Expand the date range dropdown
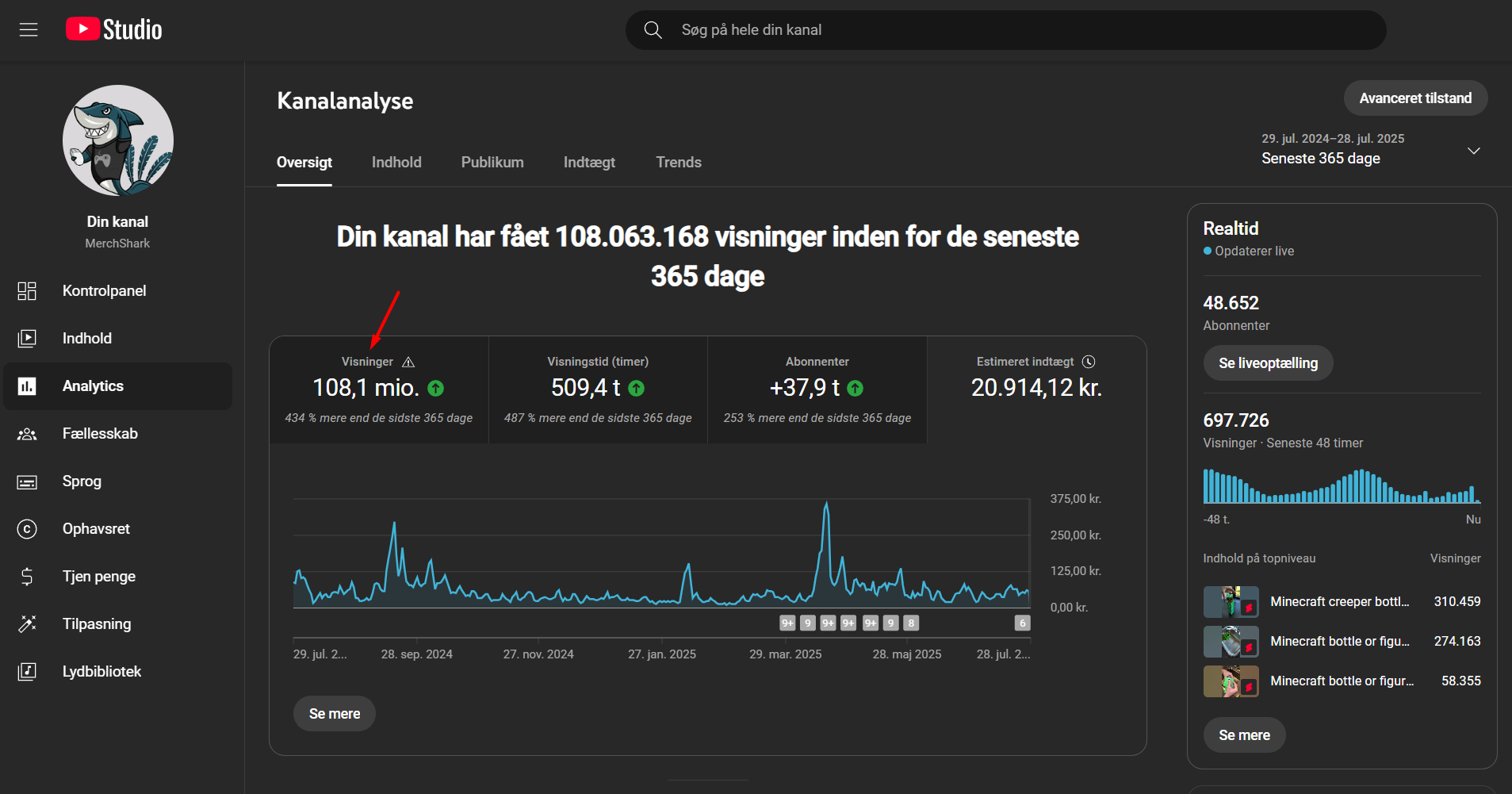The width and height of the screenshot is (1512, 794). [1473, 150]
